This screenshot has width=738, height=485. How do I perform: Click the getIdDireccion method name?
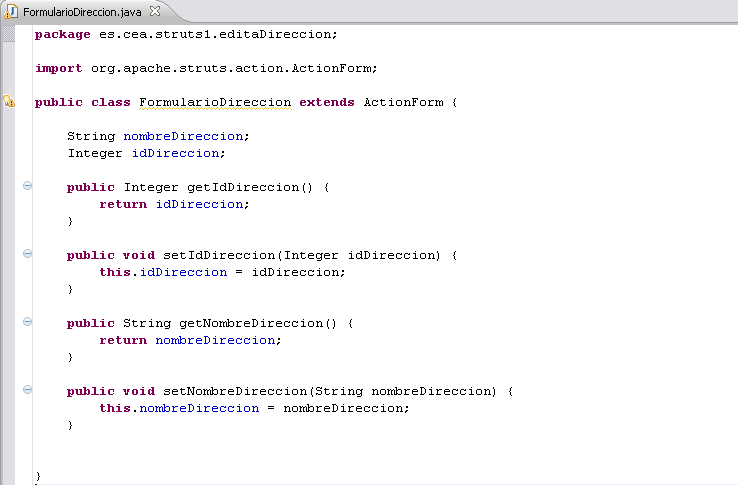[243, 187]
